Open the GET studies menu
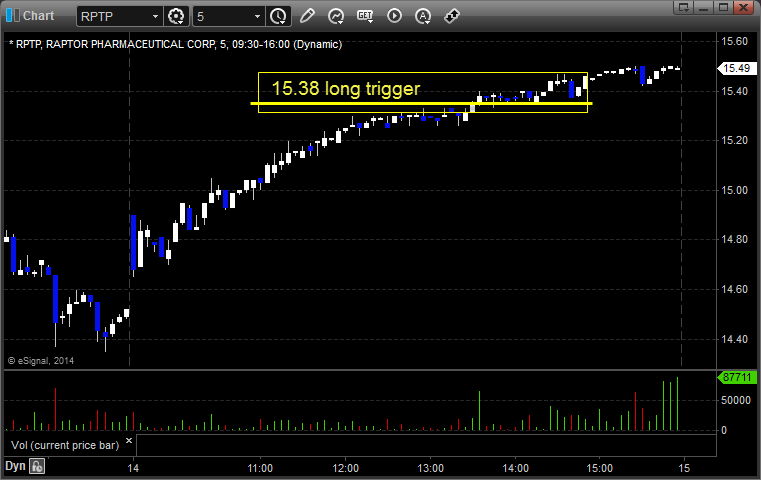 365,16
